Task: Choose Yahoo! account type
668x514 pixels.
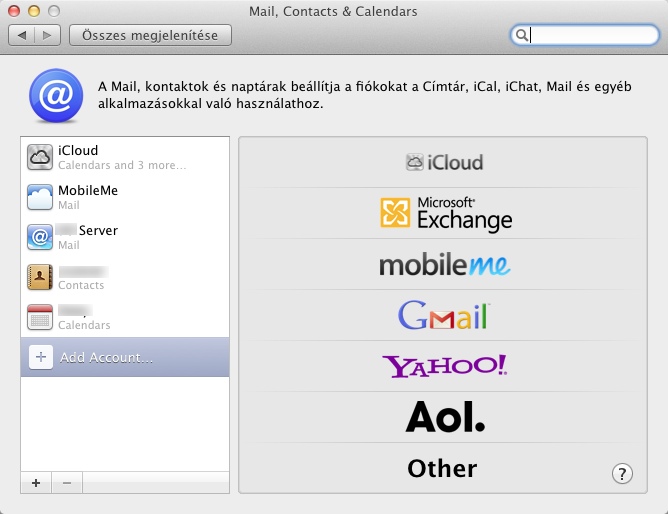Action: [444, 366]
